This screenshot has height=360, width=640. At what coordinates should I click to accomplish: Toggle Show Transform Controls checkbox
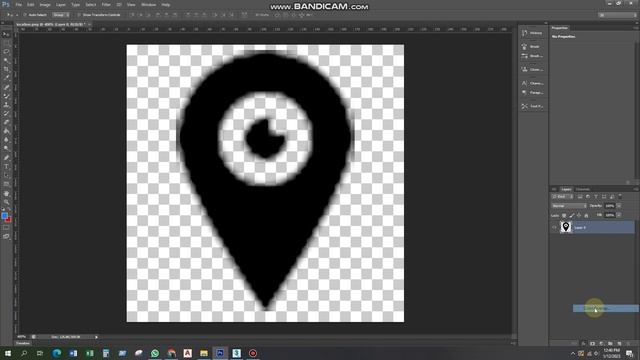click(x=79, y=15)
